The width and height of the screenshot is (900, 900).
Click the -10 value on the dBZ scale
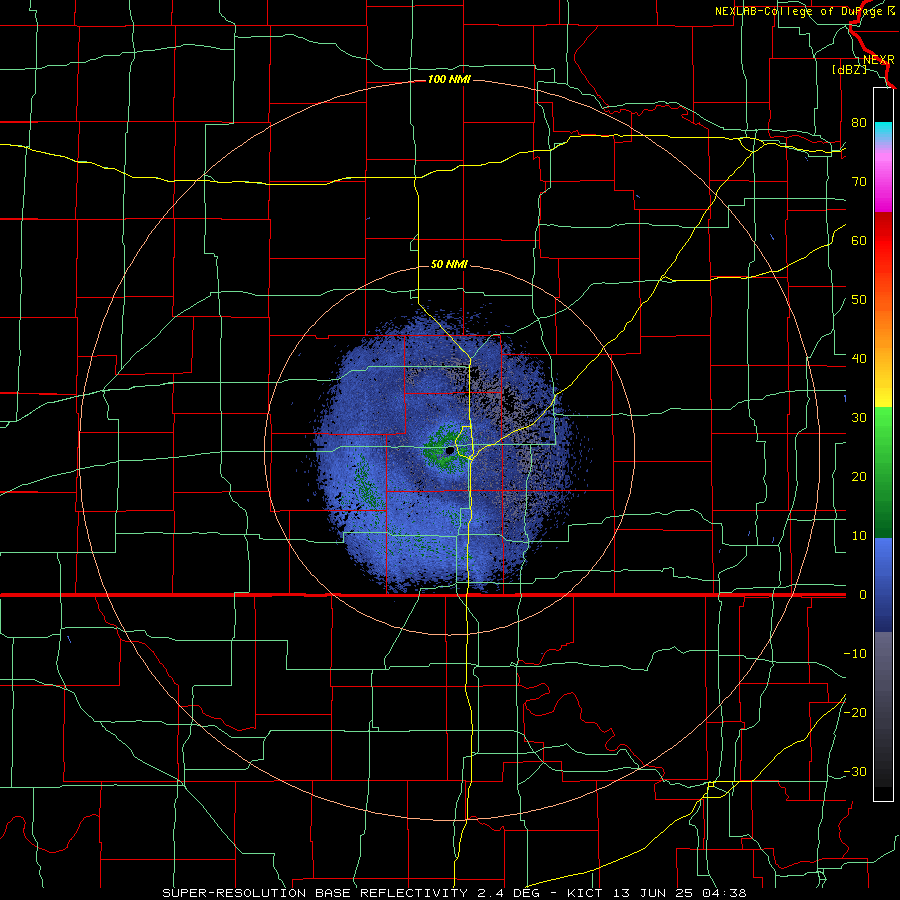point(855,654)
